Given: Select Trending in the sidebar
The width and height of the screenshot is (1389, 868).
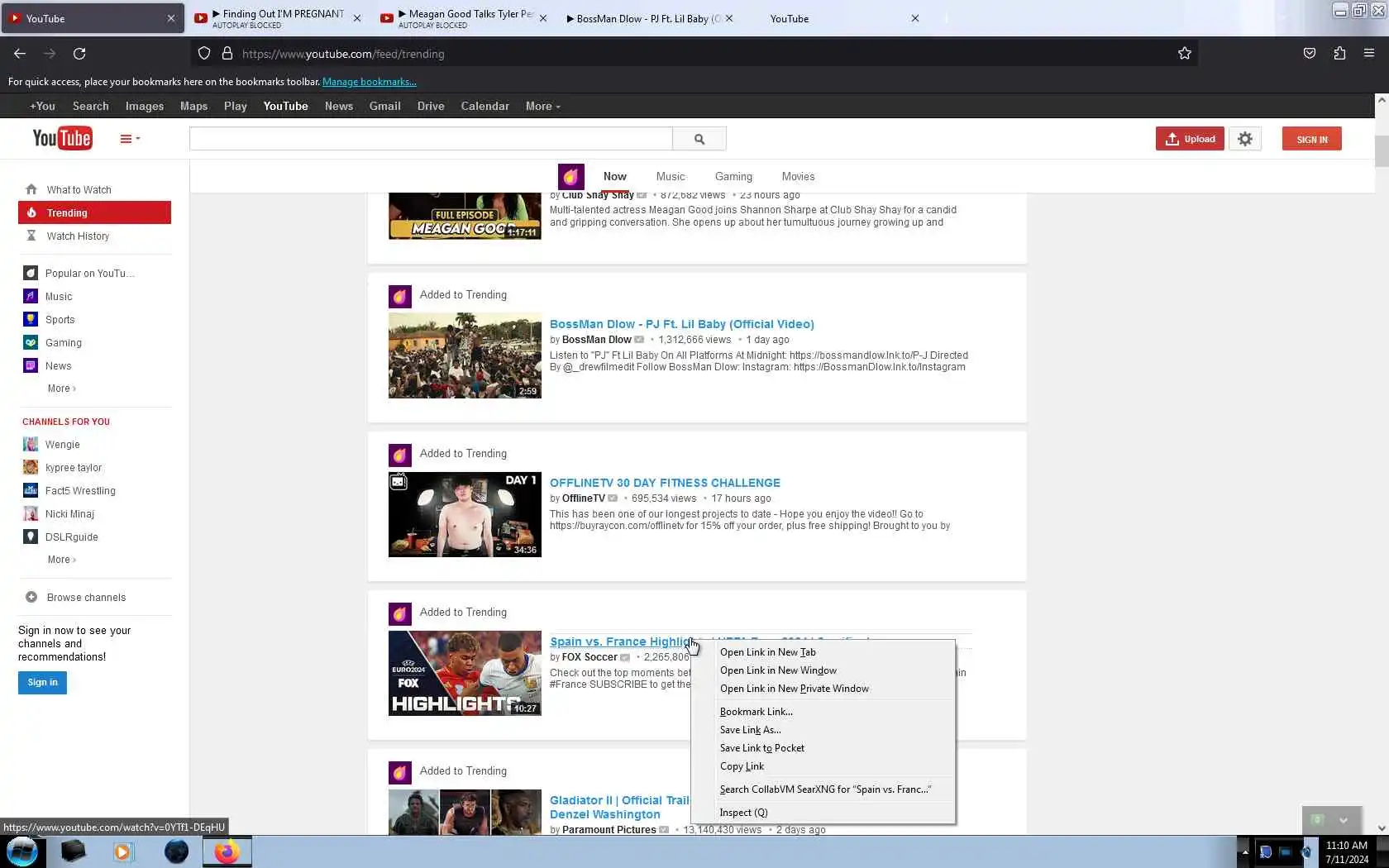Looking at the screenshot, I should pos(94,212).
